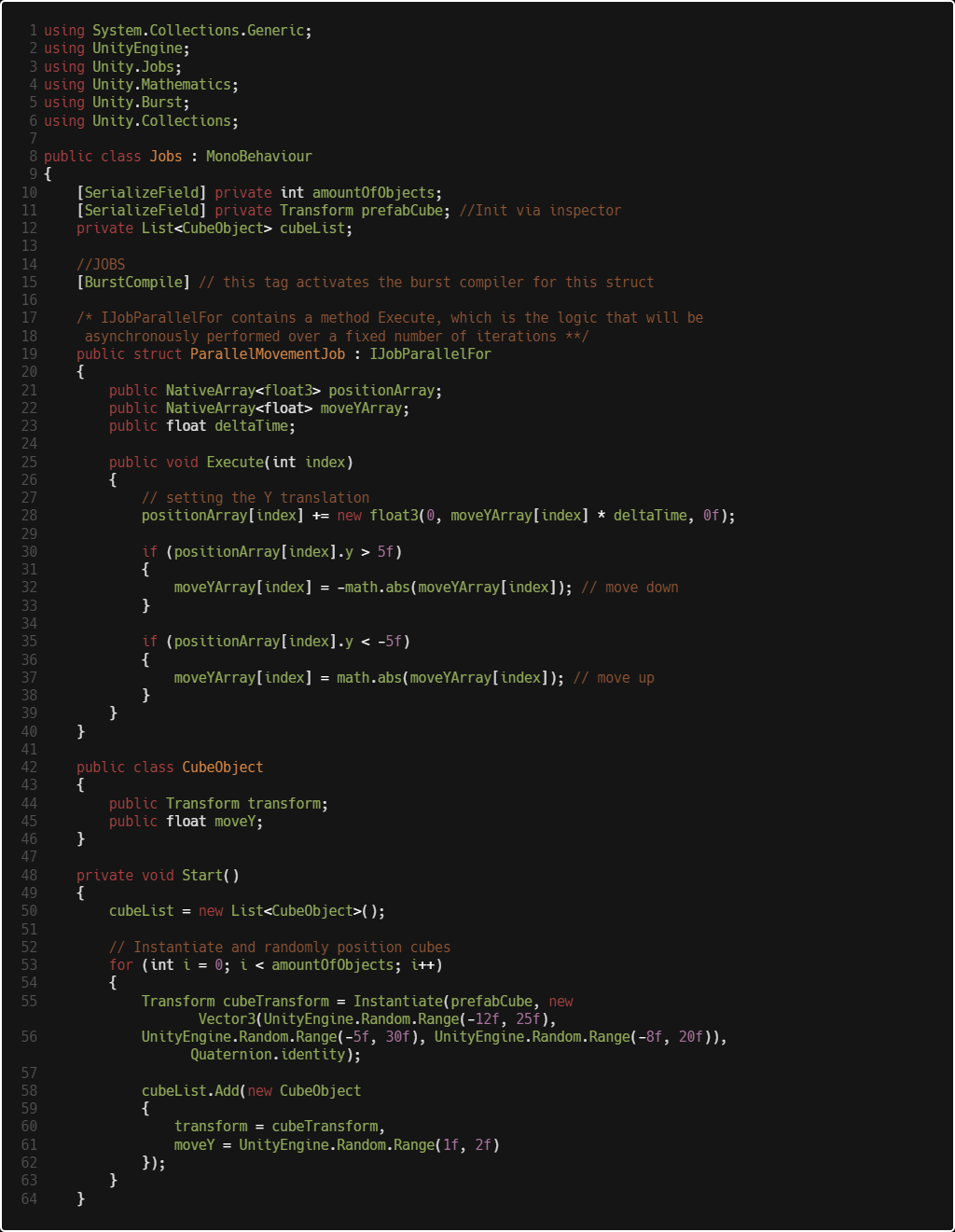This screenshot has width=955, height=1232.
Task: Click the 'List<CubeObject>()' constructor call on line 50
Action: click(x=304, y=911)
